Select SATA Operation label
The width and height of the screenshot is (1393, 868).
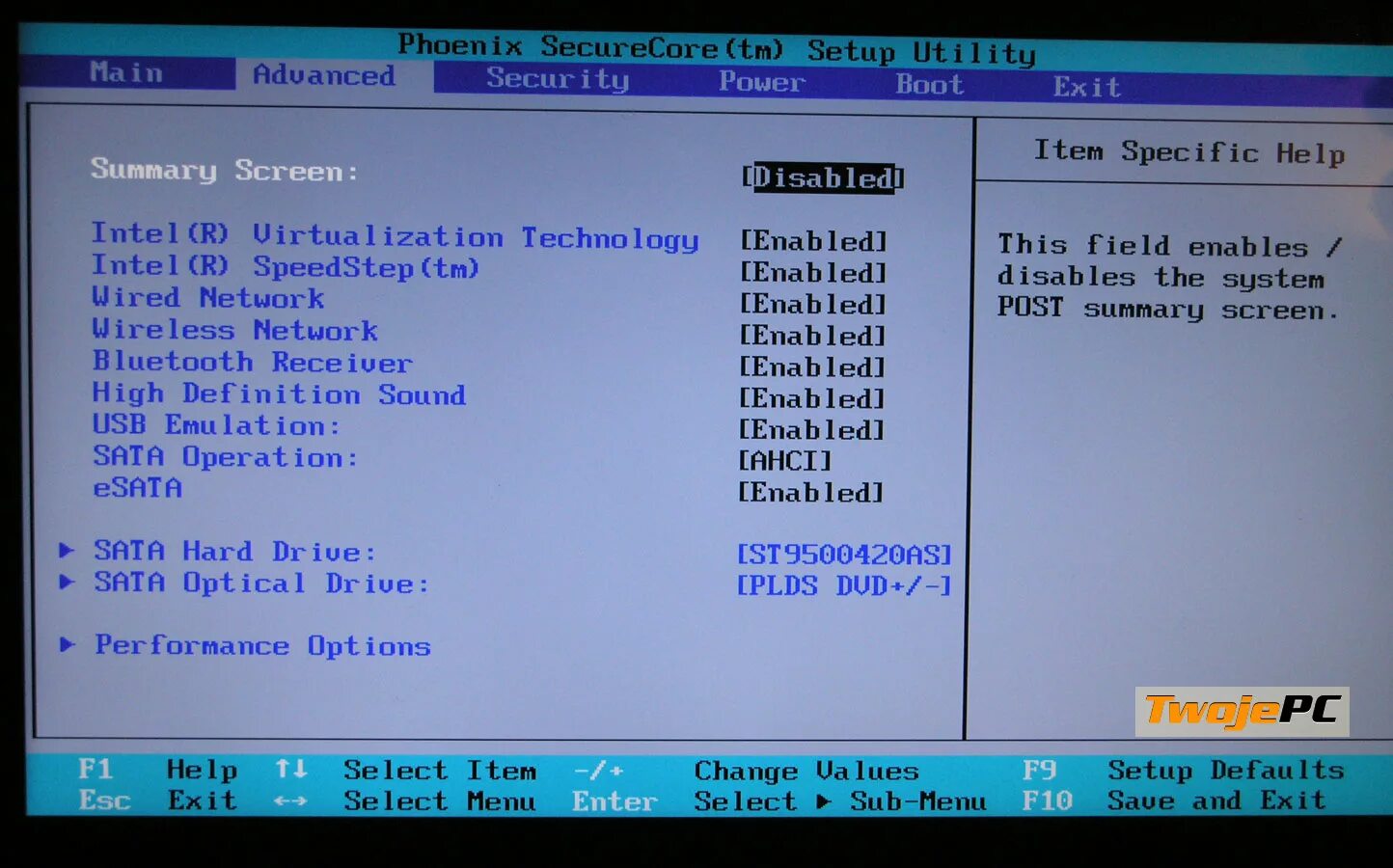225,457
